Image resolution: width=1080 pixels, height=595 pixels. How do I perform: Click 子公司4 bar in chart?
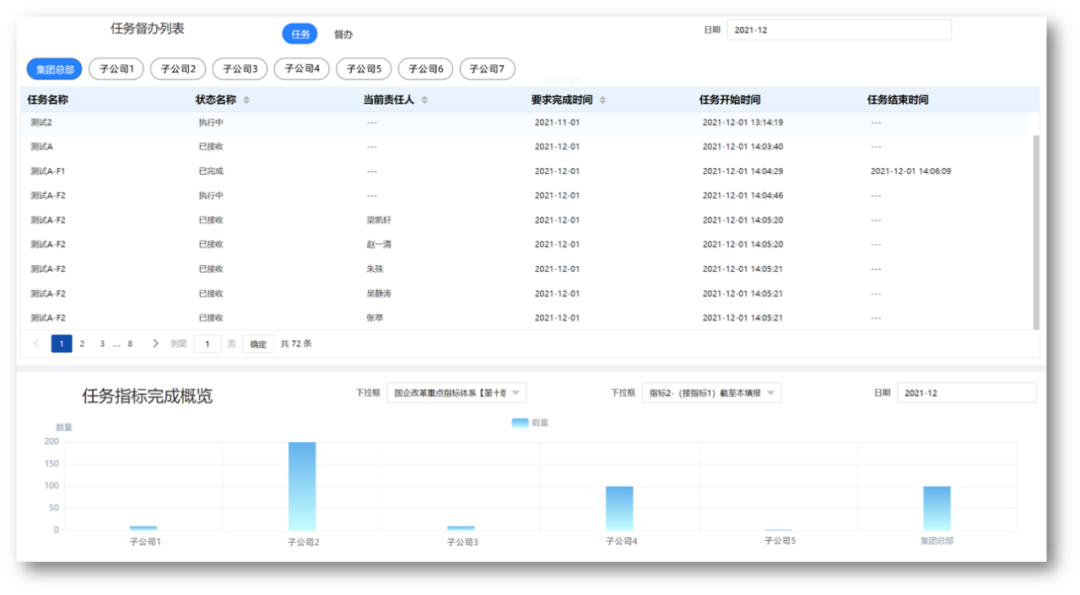(619, 508)
